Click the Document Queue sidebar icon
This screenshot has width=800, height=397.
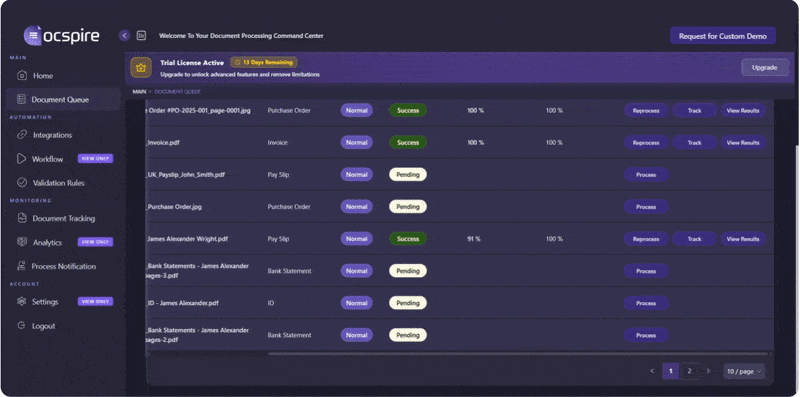21,100
